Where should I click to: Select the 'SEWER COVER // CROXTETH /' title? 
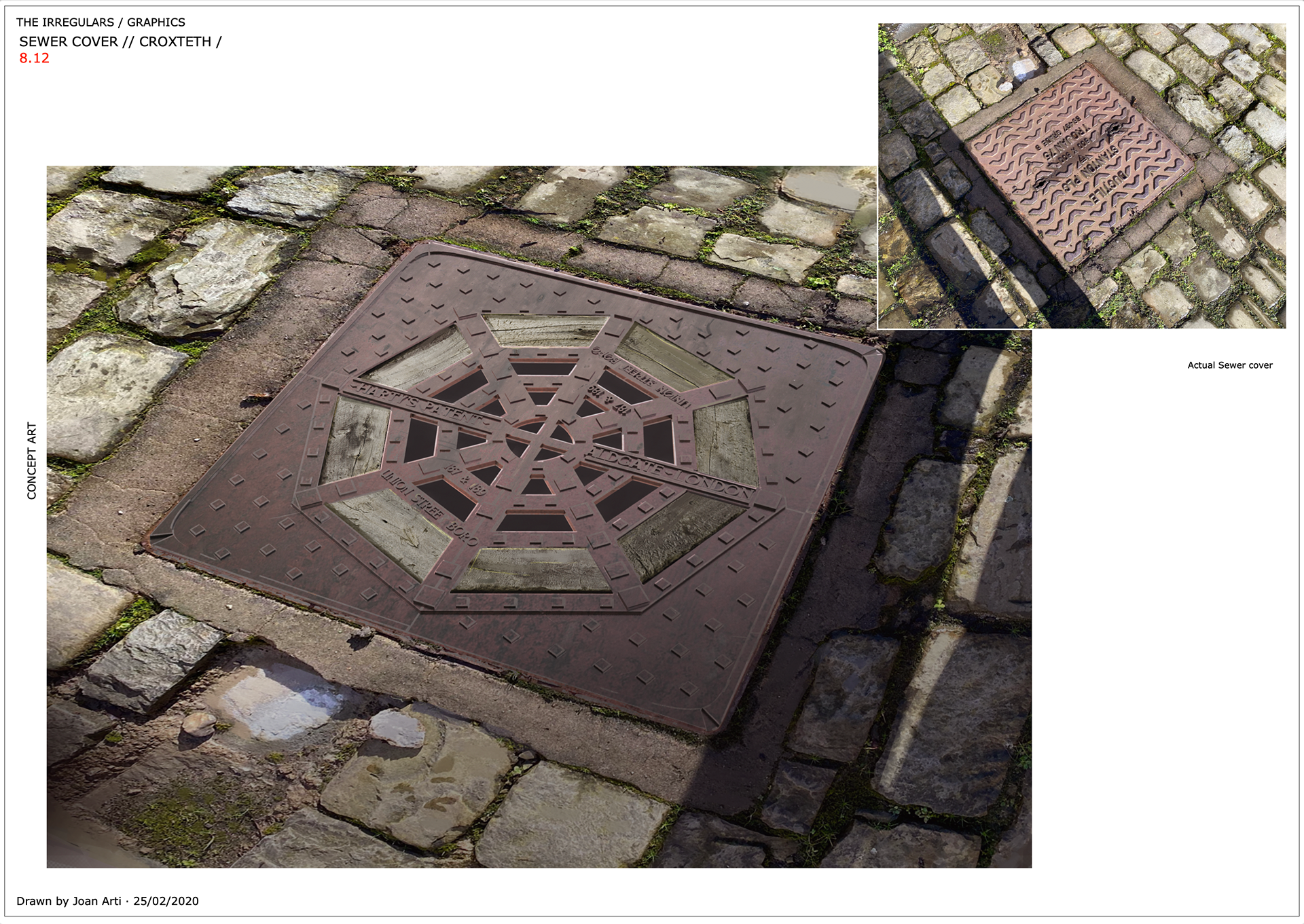click(x=120, y=41)
